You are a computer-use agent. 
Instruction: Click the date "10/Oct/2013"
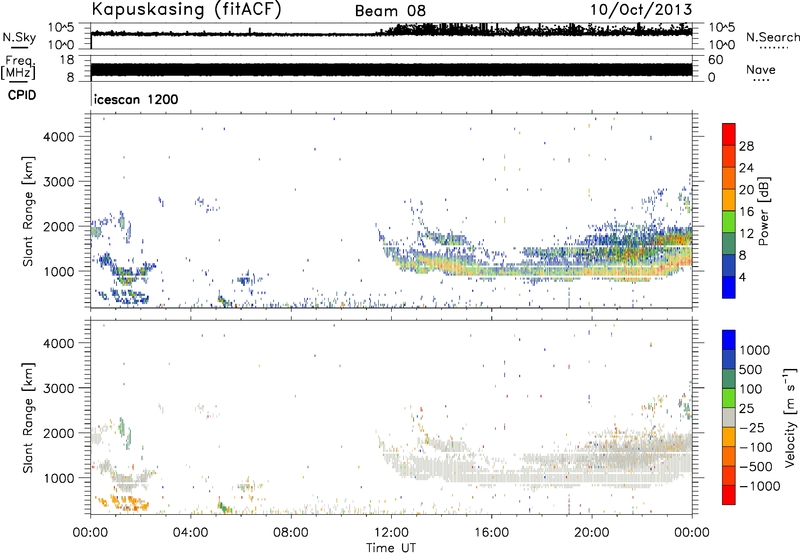pyautogui.click(x=641, y=10)
